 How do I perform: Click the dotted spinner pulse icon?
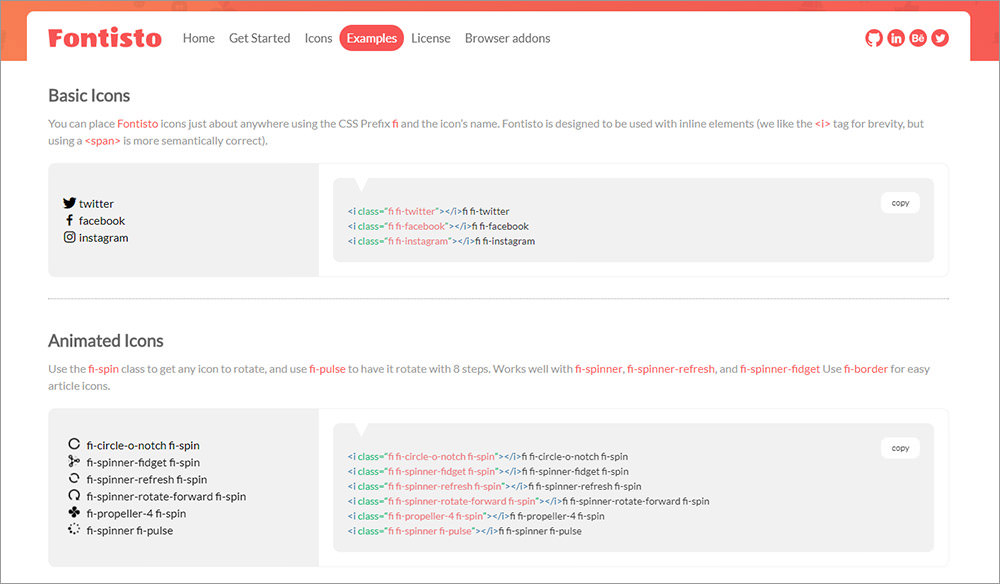(74, 529)
